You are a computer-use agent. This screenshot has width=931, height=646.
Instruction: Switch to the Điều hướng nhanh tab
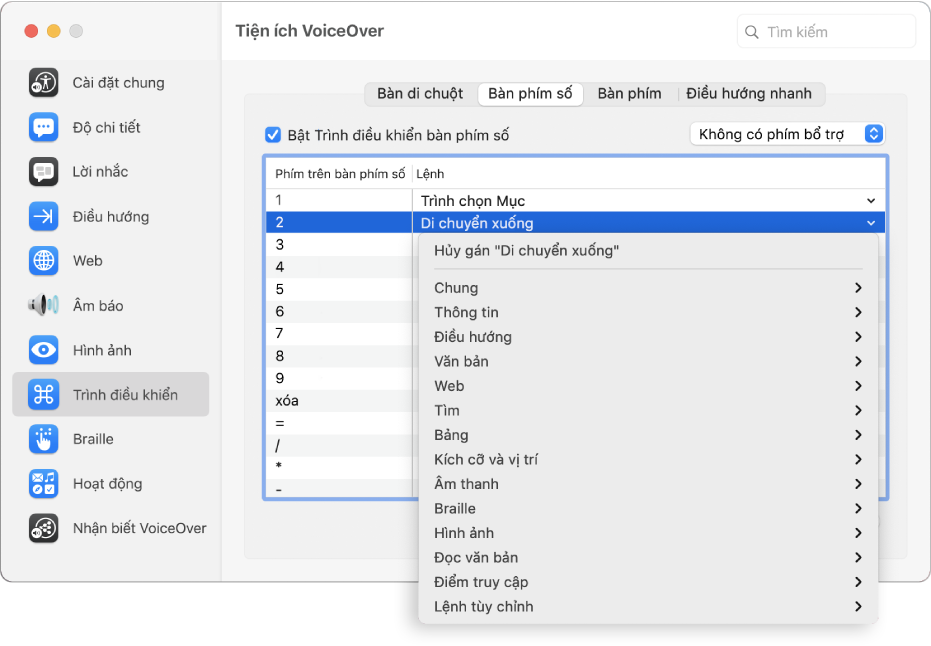coord(749,94)
